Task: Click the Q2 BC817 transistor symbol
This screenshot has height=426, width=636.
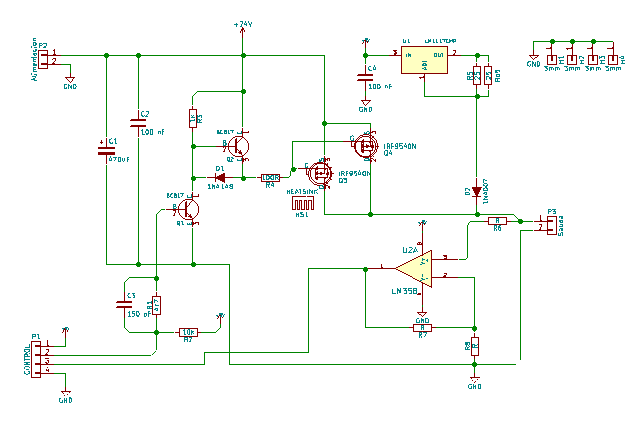Action: click(x=238, y=146)
